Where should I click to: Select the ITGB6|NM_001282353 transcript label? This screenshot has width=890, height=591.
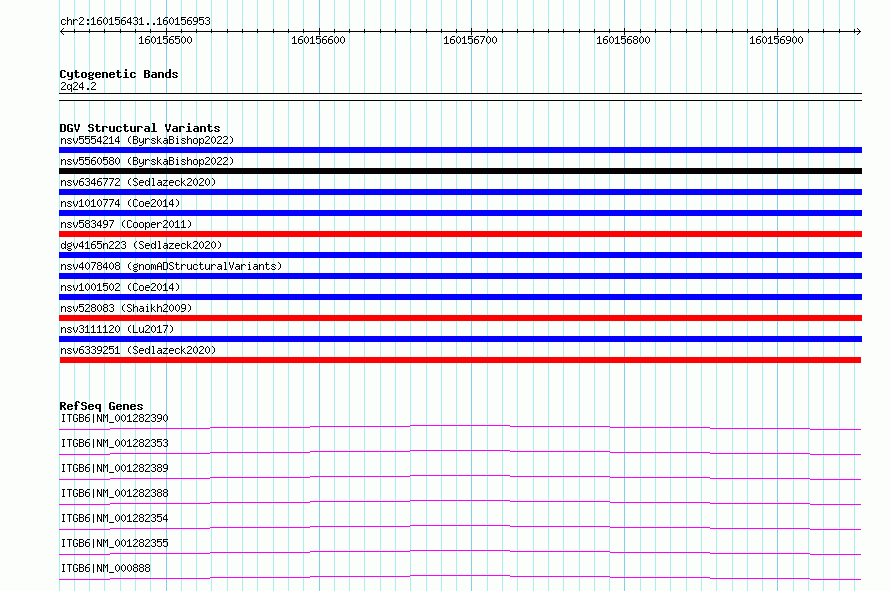pos(115,443)
